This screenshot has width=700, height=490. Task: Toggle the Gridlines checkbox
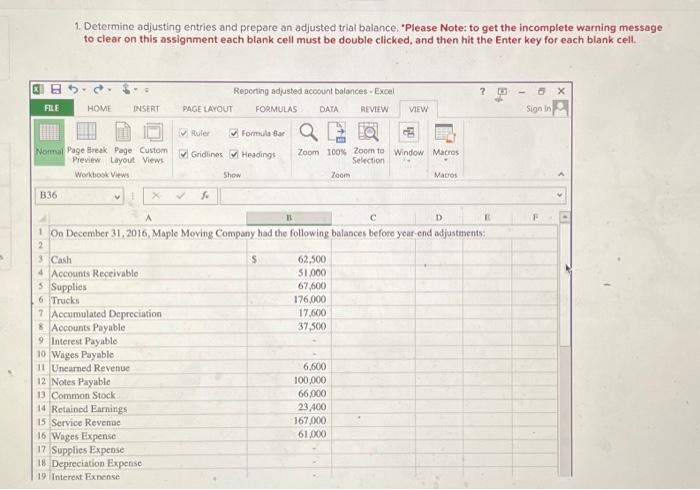point(183,154)
